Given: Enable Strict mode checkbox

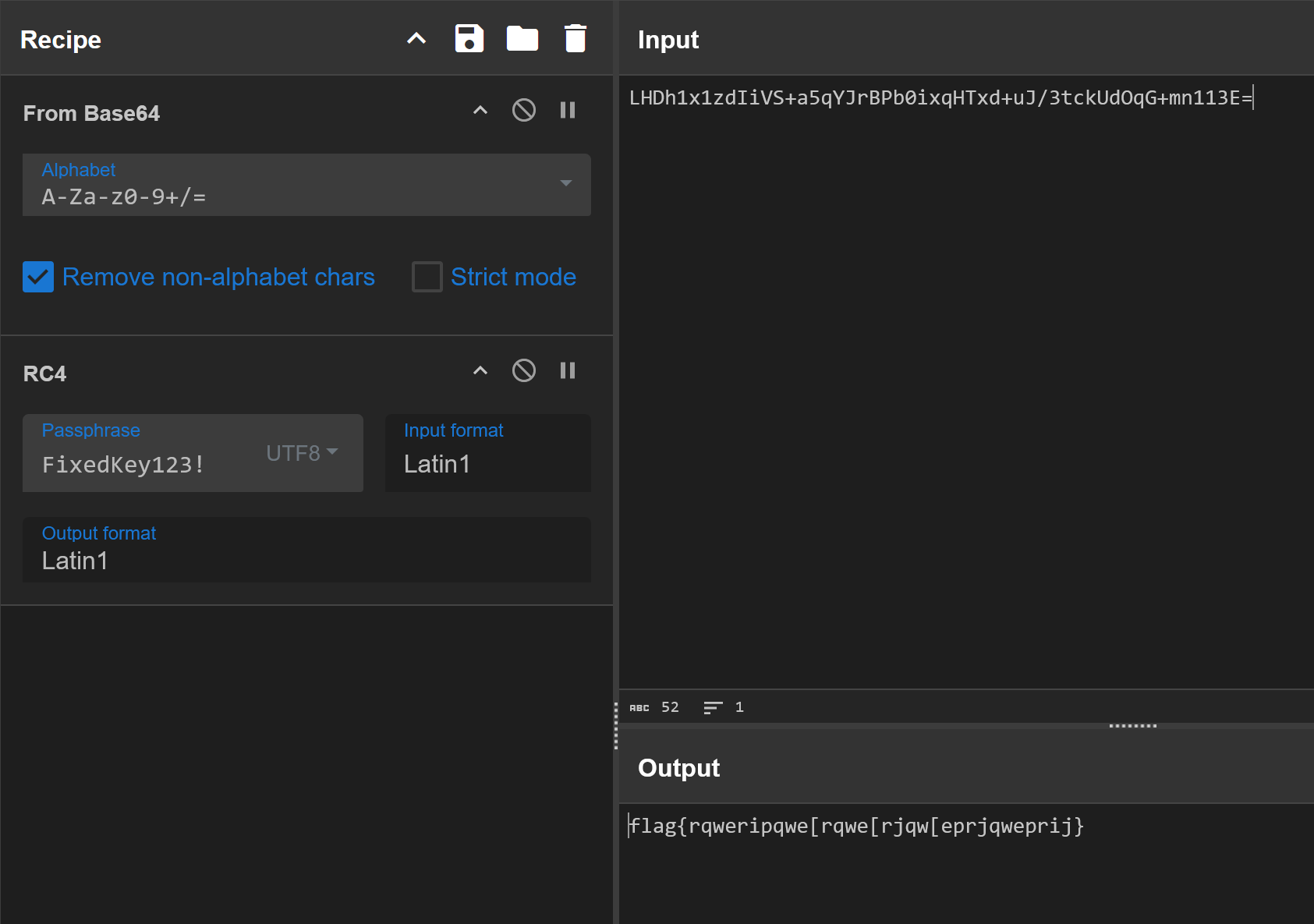Looking at the screenshot, I should click(427, 277).
